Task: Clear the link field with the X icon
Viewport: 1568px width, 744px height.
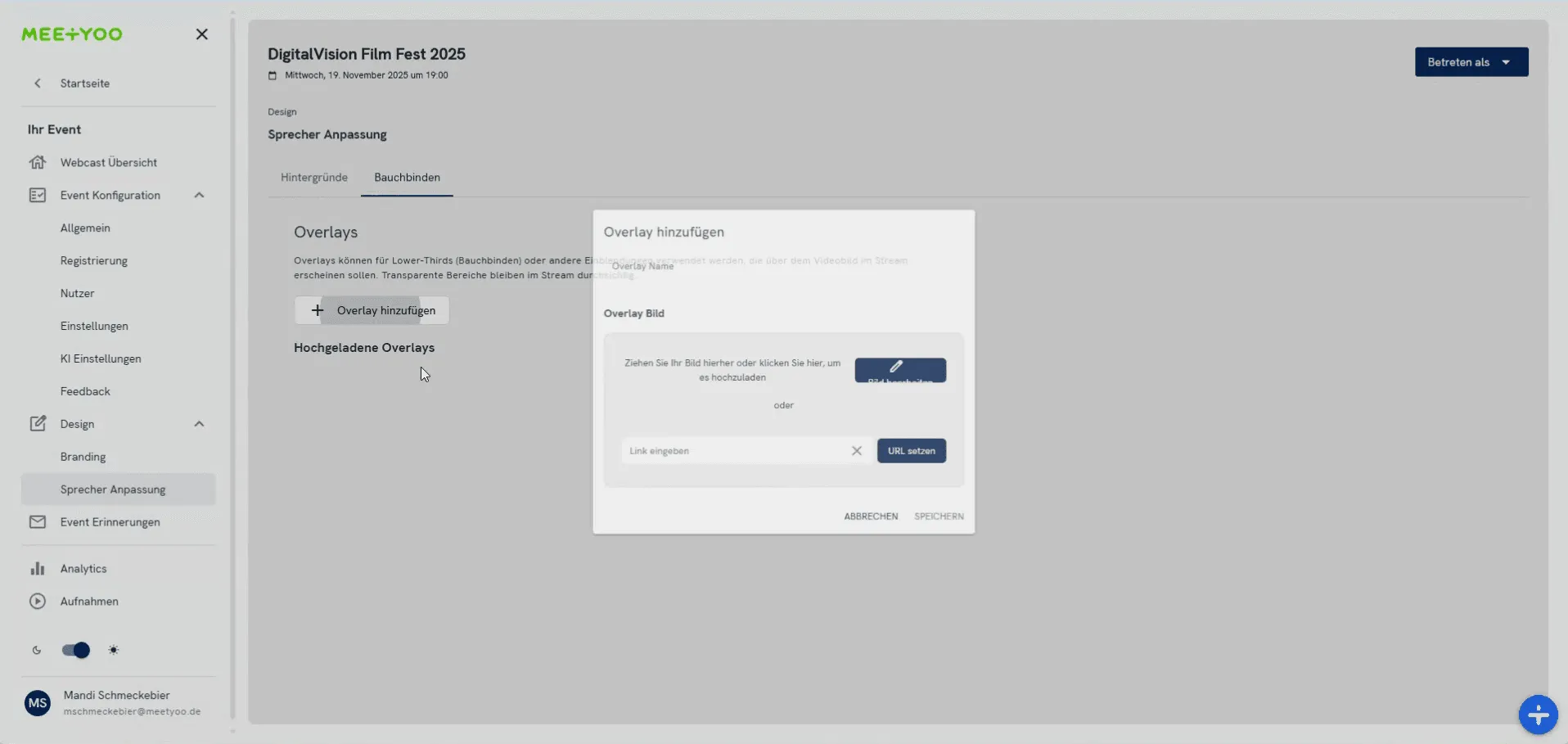Action: pos(857,451)
